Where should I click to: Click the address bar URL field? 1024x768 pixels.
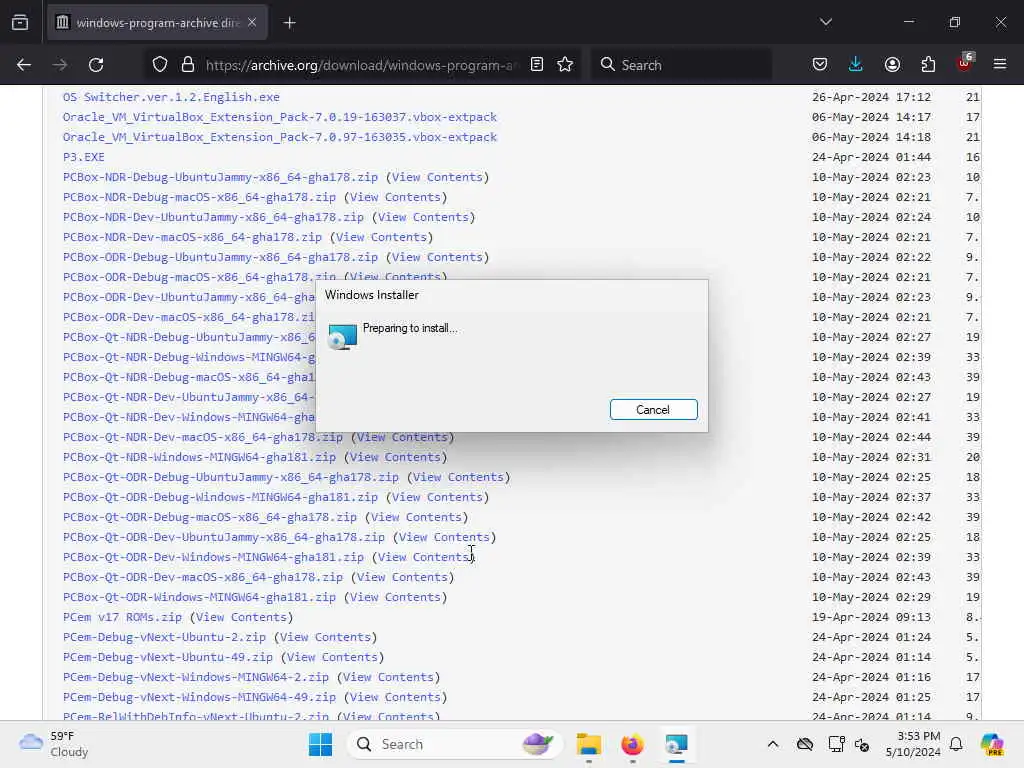coord(362,65)
